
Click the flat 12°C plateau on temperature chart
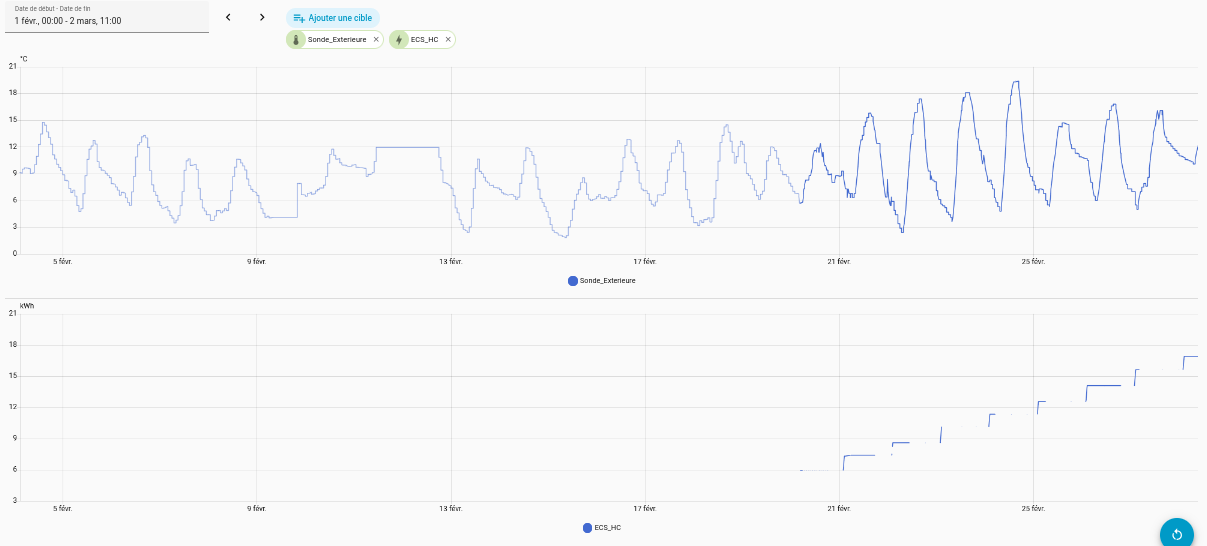tap(407, 147)
